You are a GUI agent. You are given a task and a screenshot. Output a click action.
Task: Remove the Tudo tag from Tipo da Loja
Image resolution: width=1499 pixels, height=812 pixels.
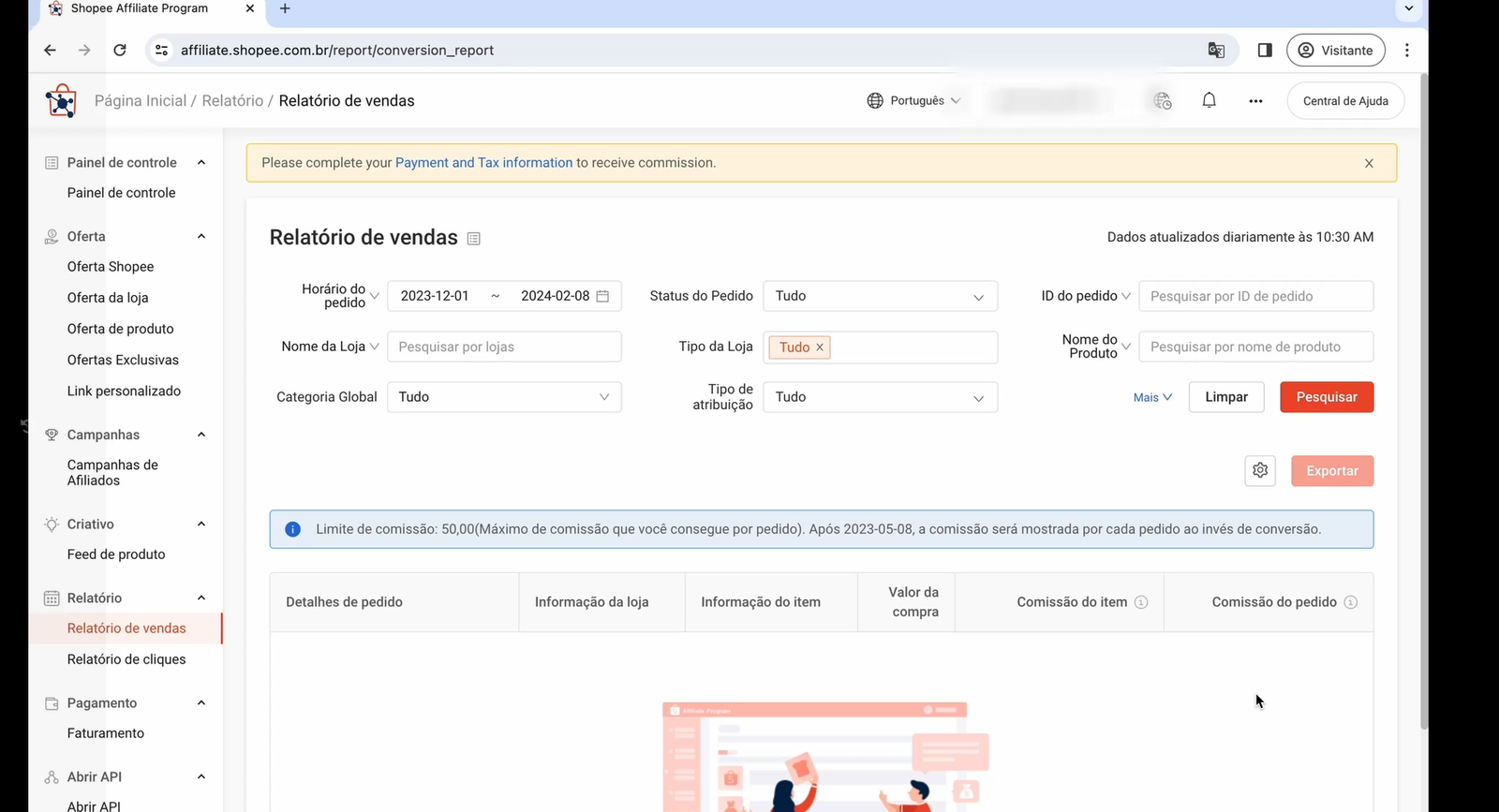pyautogui.click(x=820, y=347)
